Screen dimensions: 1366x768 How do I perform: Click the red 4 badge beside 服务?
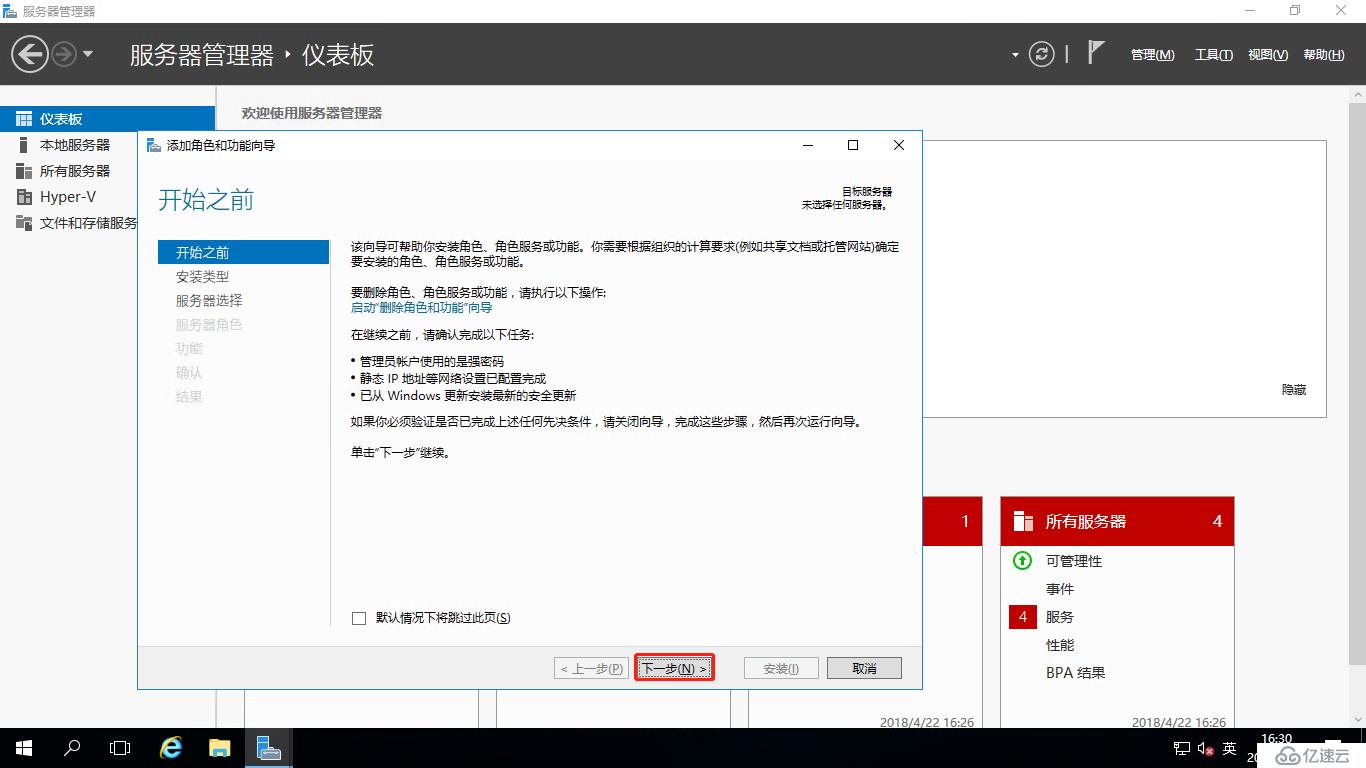click(x=1022, y=617)
